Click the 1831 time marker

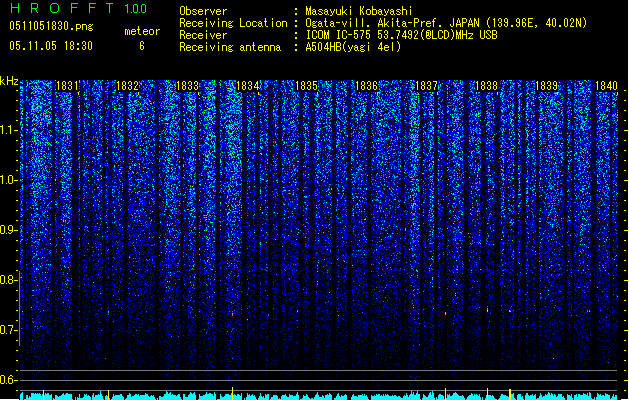[x=67, y=85]
